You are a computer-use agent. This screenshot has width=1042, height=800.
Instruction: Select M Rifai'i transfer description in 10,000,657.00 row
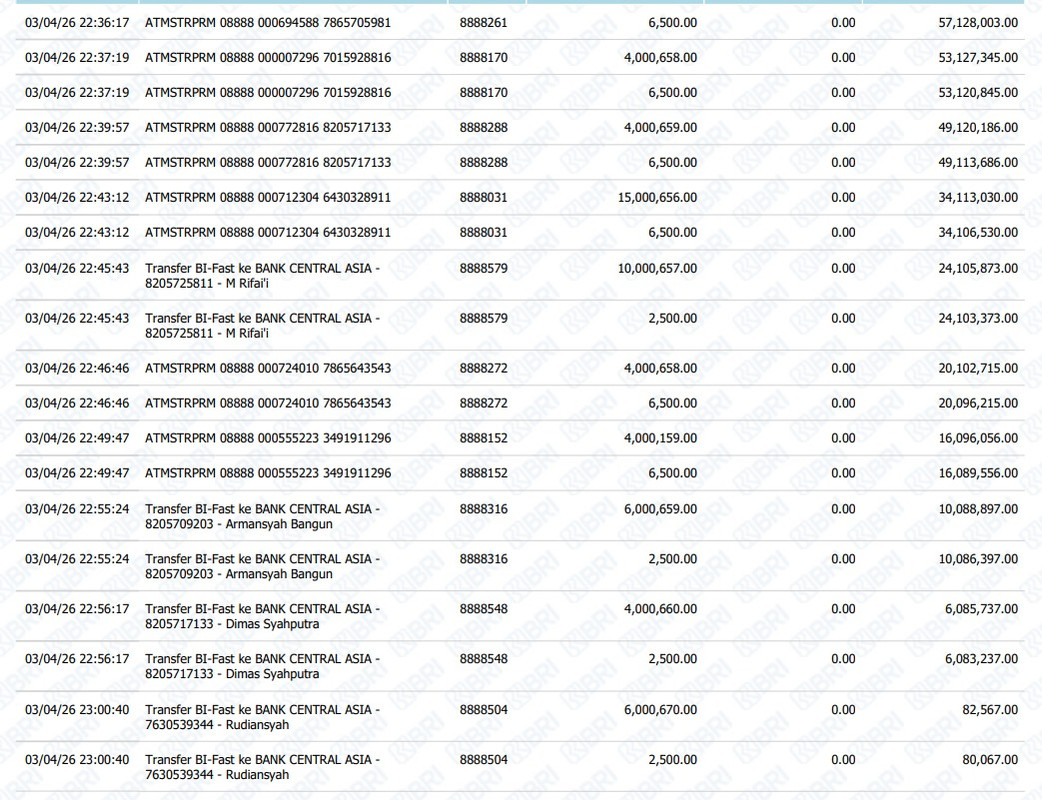pyautogui.click(x=262, y=276)
